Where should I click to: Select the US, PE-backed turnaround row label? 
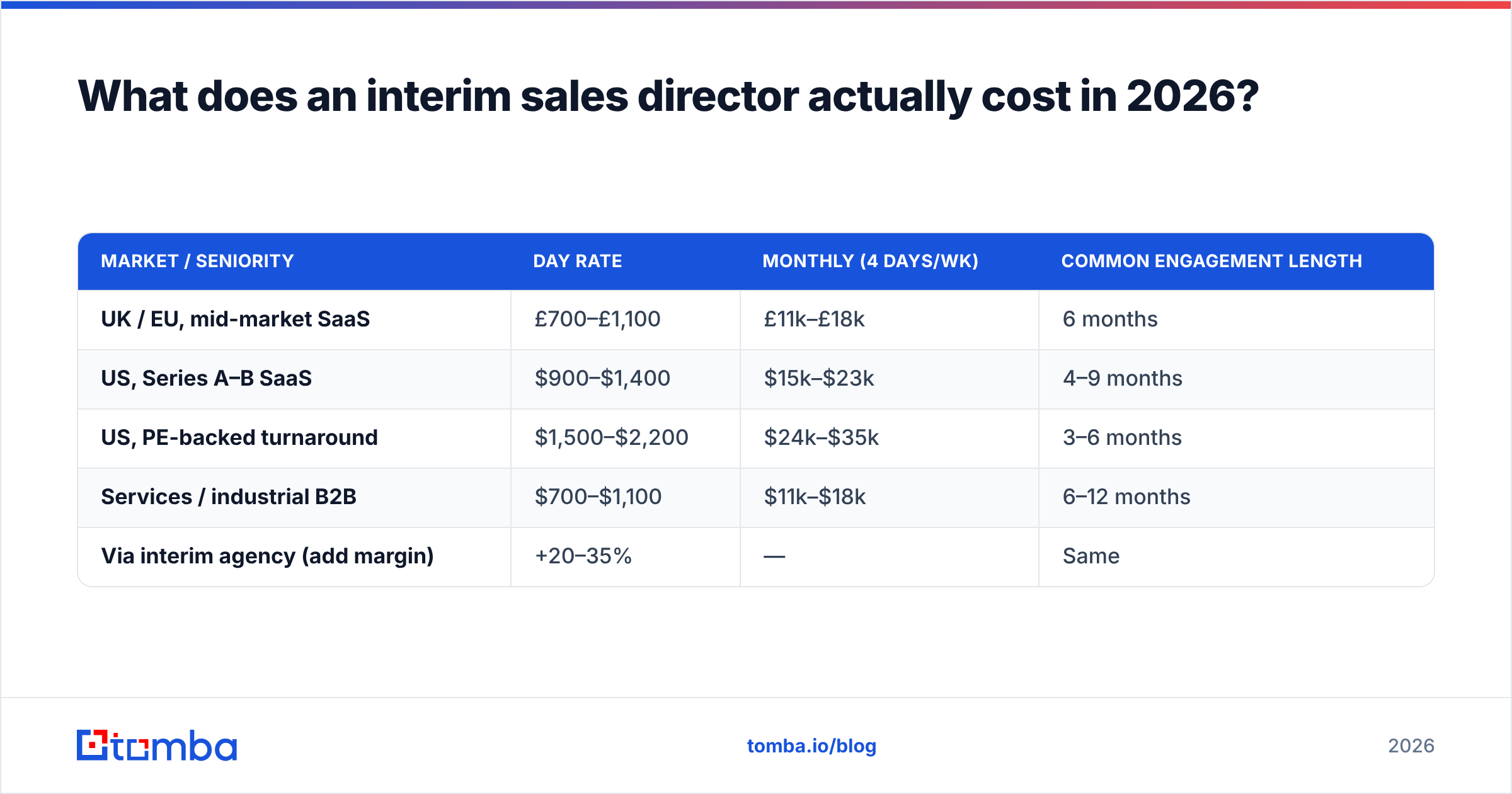tap(239, 438)
